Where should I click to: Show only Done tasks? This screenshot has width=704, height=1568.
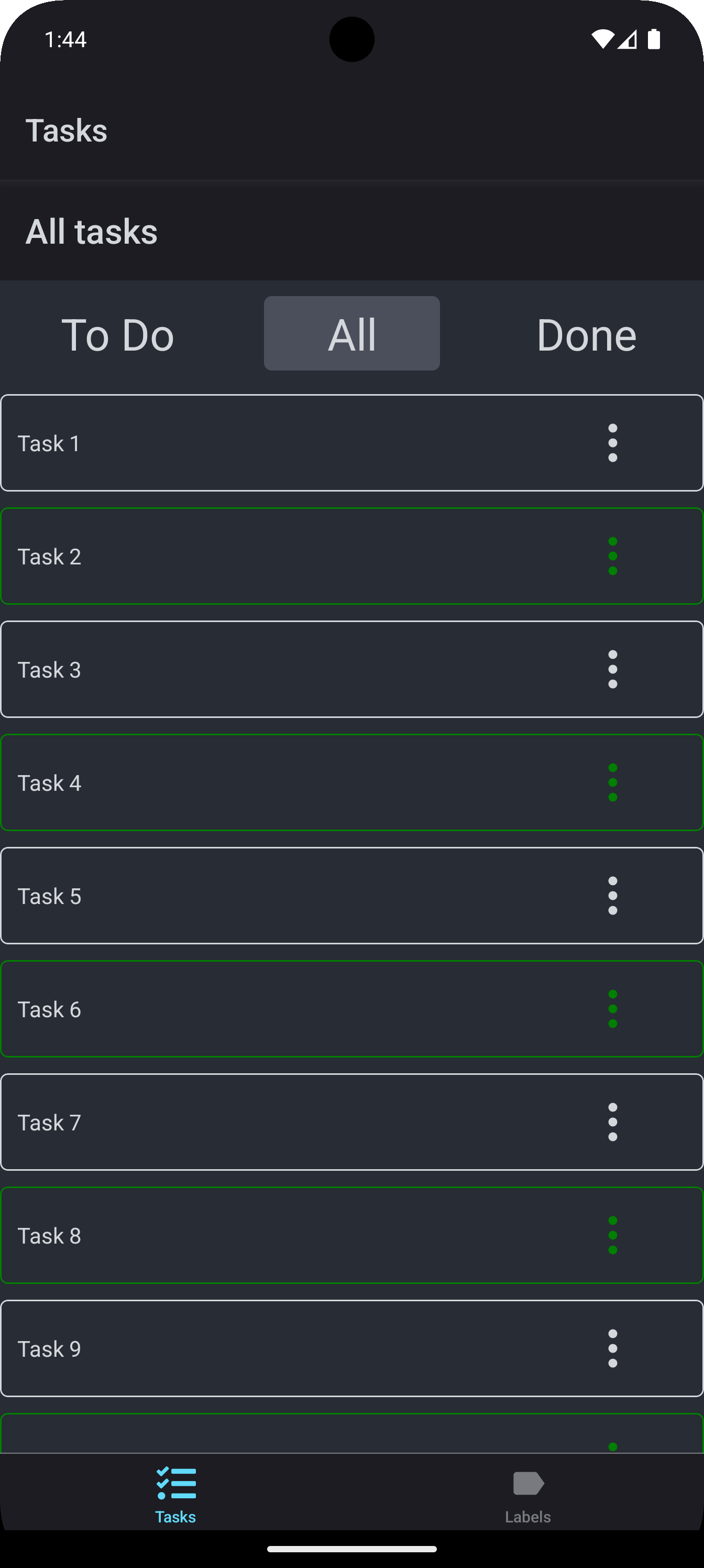click(586, 334)
